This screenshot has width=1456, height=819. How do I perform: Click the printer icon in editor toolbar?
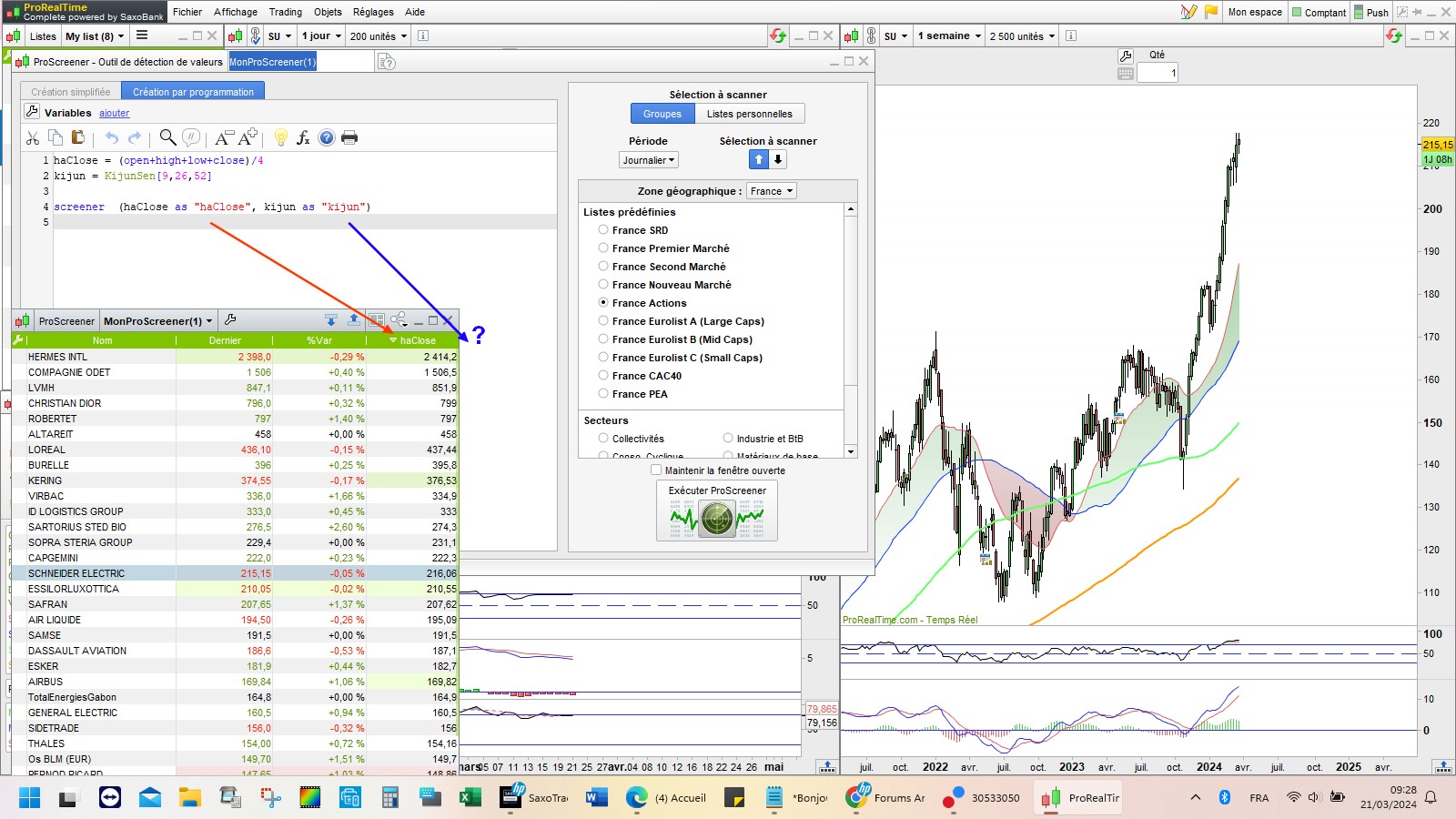349,137
